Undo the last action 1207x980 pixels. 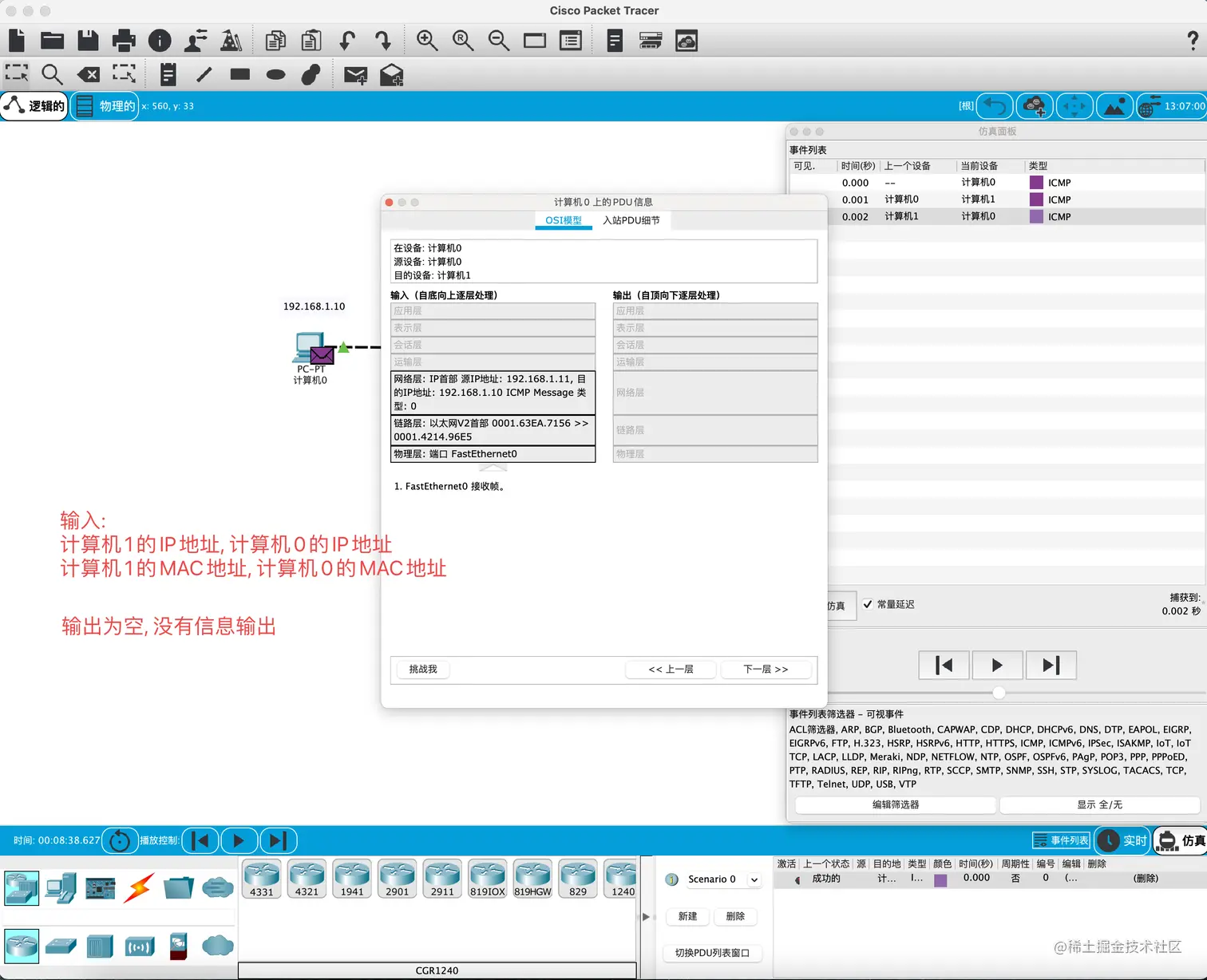coord(347,40)
